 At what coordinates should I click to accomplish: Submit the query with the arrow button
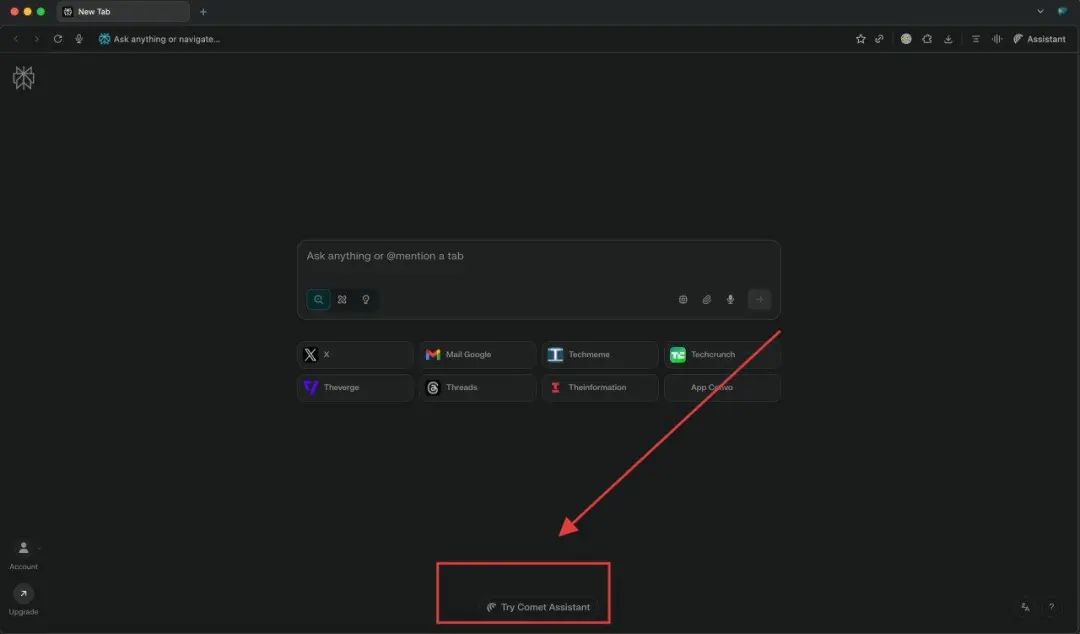[x=760, y=300]
